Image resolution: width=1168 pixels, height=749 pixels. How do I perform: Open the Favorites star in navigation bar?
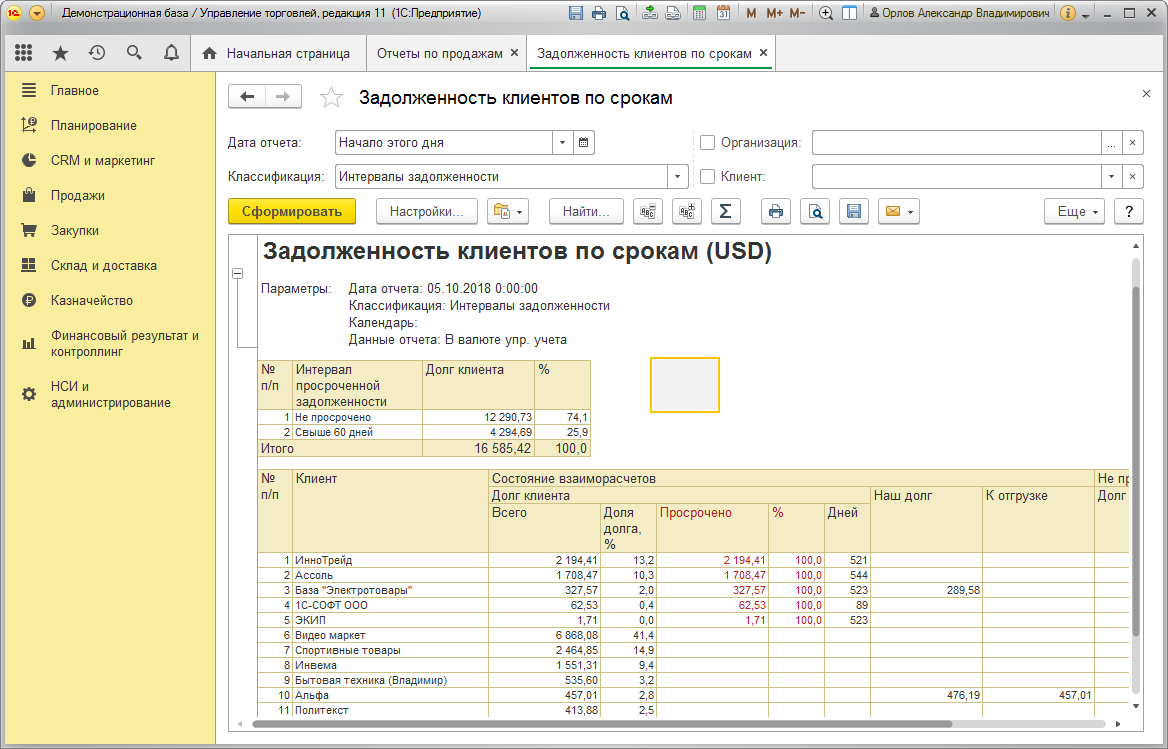(x=60, y=53)
